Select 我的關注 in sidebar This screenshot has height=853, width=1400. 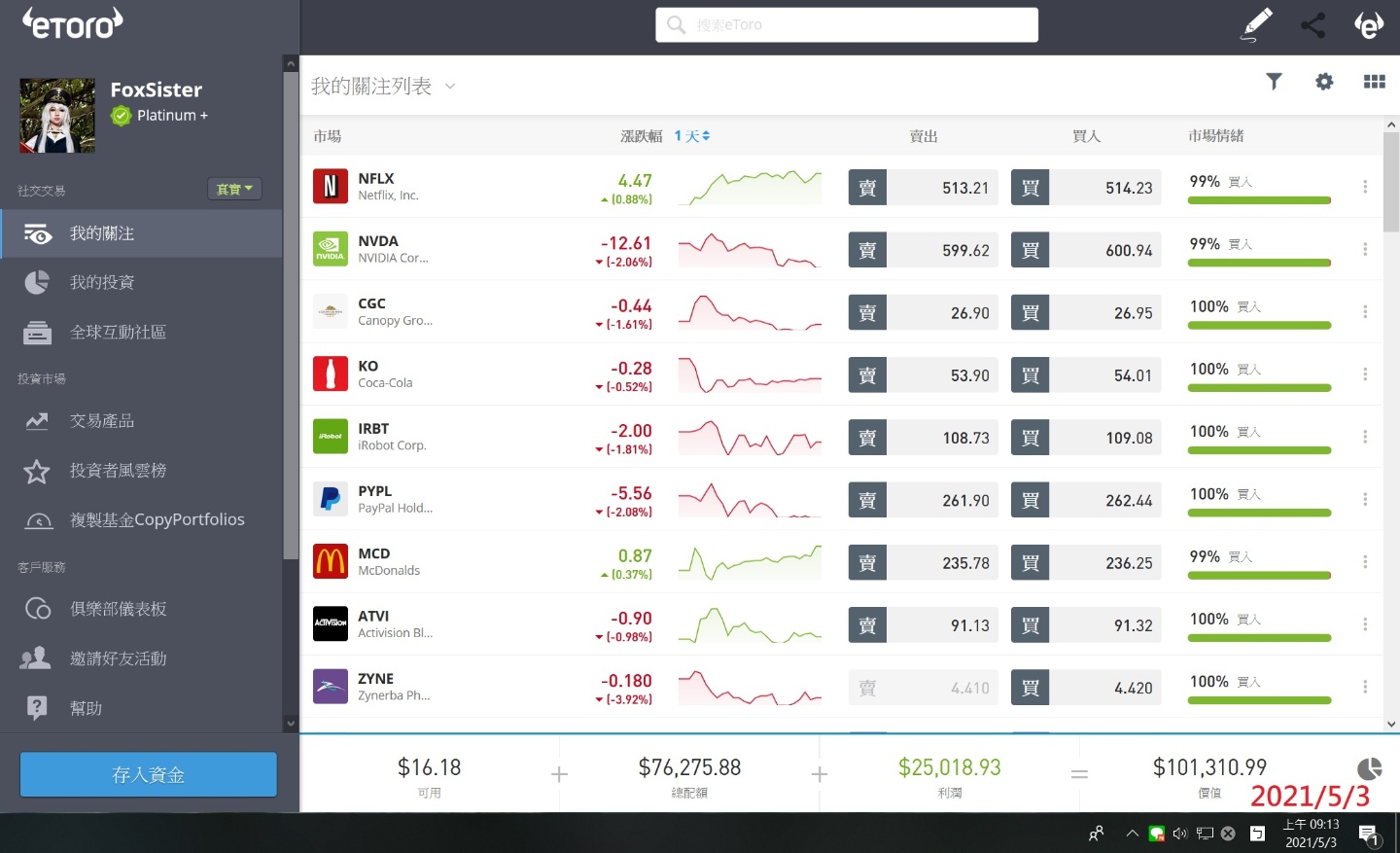(x=142, y=233)
